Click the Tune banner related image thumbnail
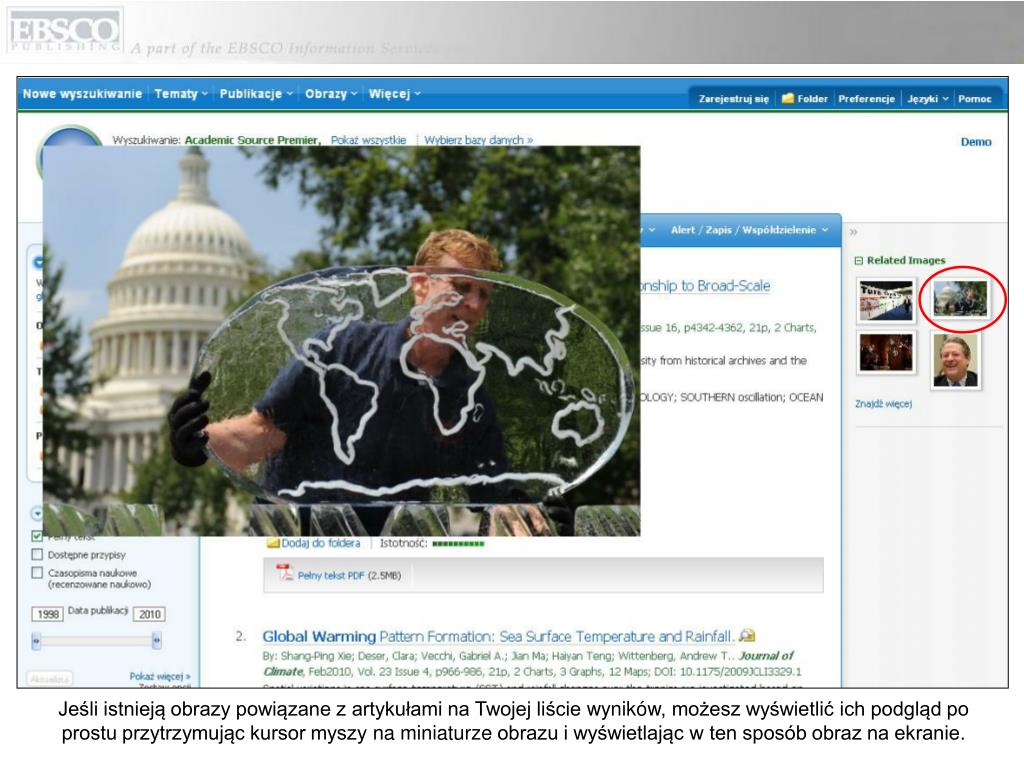 (x=886, y=300)
